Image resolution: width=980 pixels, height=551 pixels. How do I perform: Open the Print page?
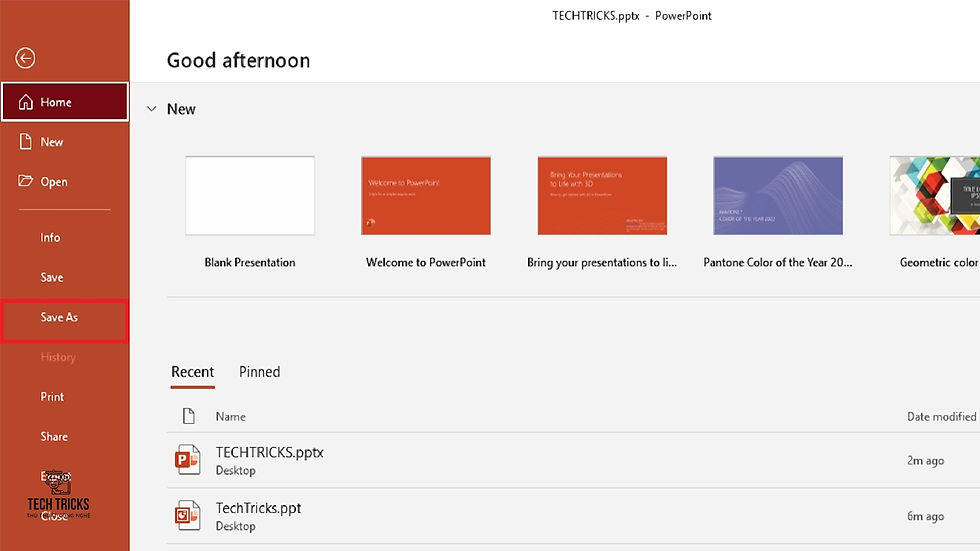[65, 397]
